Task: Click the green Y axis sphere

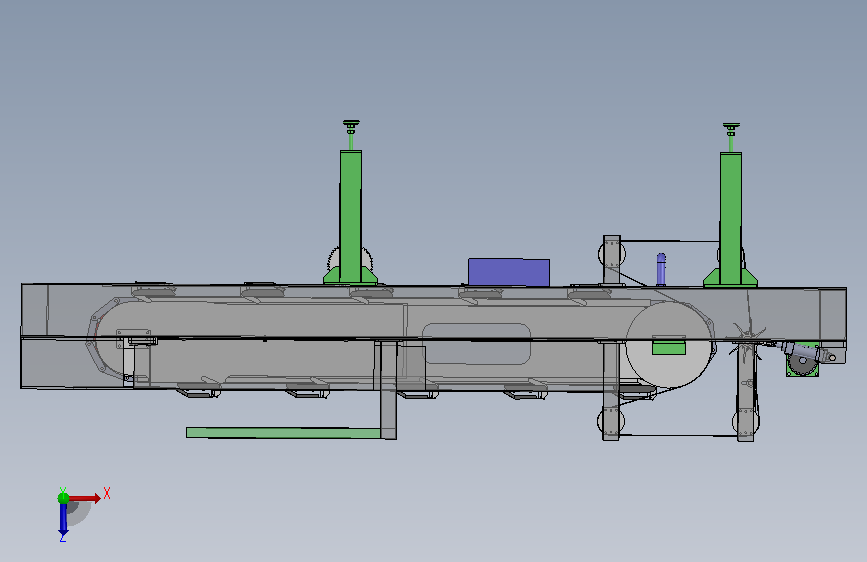Action: [x=63, y=498]
